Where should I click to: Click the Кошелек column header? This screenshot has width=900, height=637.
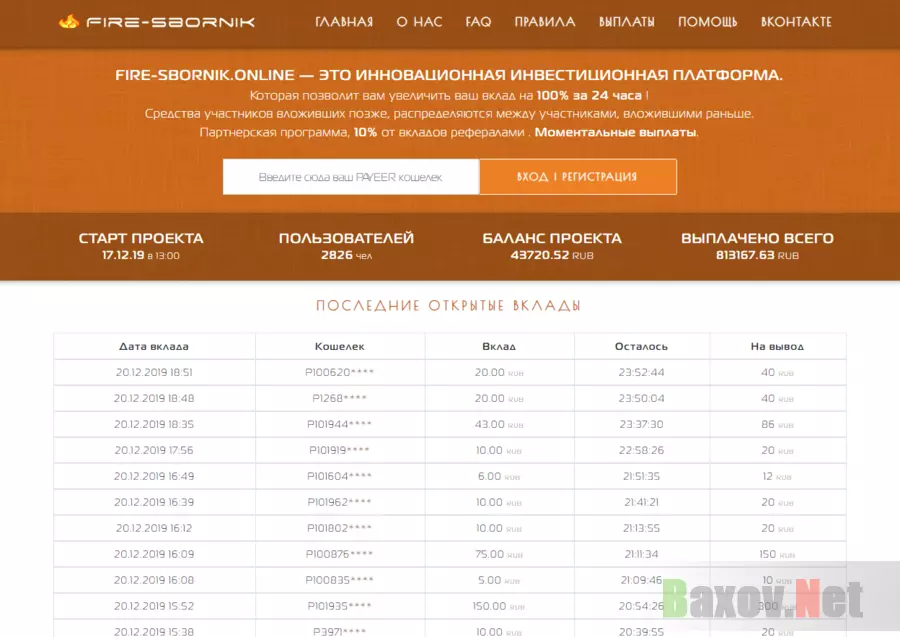pos(340,347)
